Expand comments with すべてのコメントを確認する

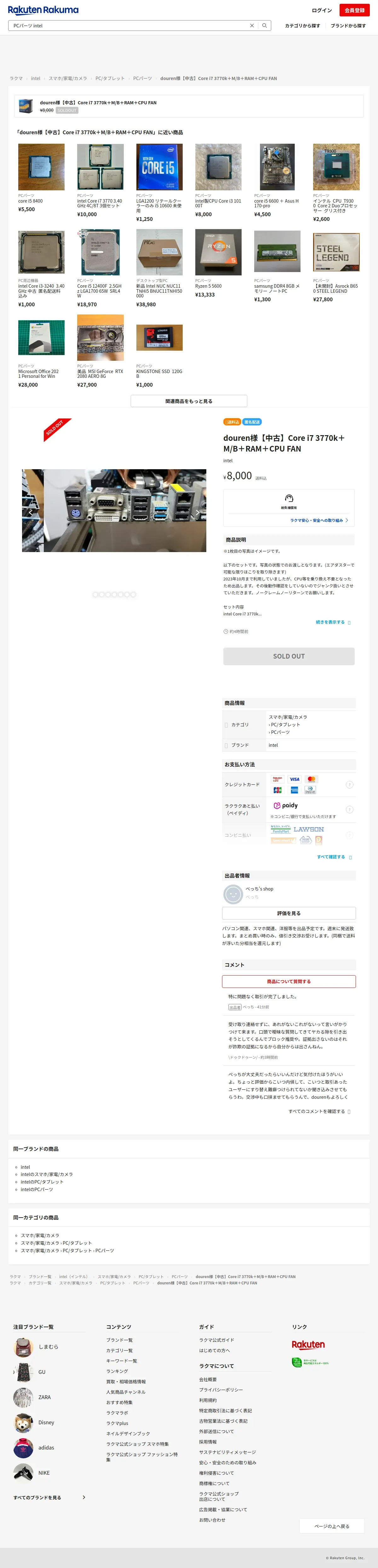[x=319, y=1111]
